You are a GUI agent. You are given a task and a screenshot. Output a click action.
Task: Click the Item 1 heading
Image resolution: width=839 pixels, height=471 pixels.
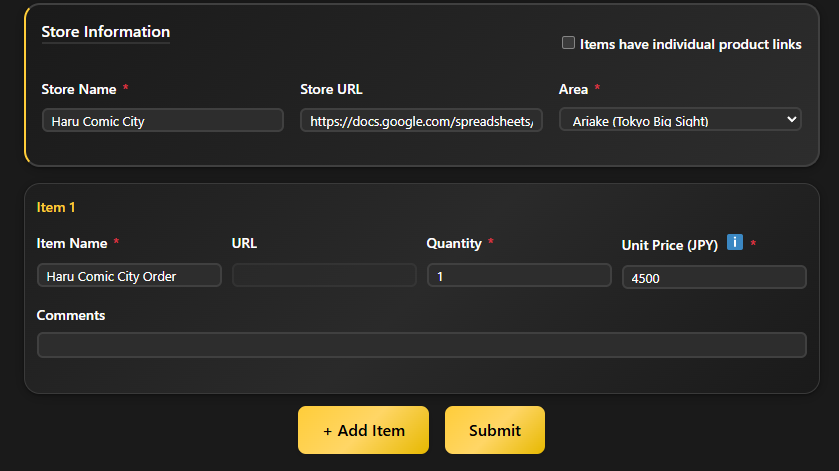56,207
